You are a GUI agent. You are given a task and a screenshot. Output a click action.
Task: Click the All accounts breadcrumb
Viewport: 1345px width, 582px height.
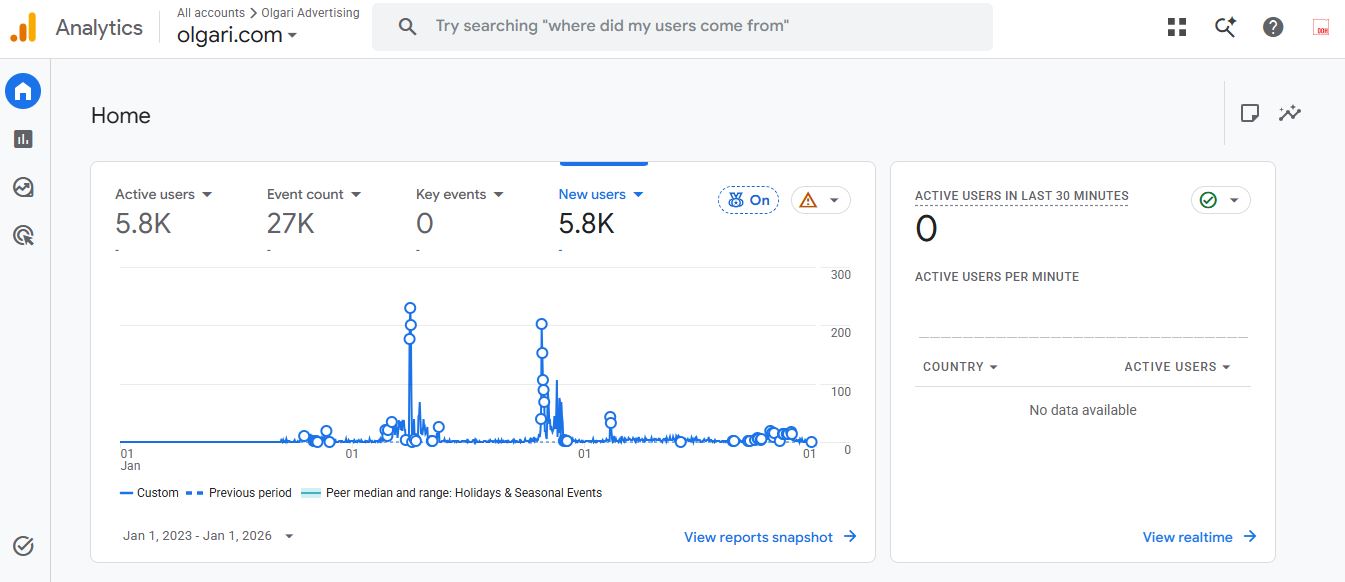[x=211, y=13]
